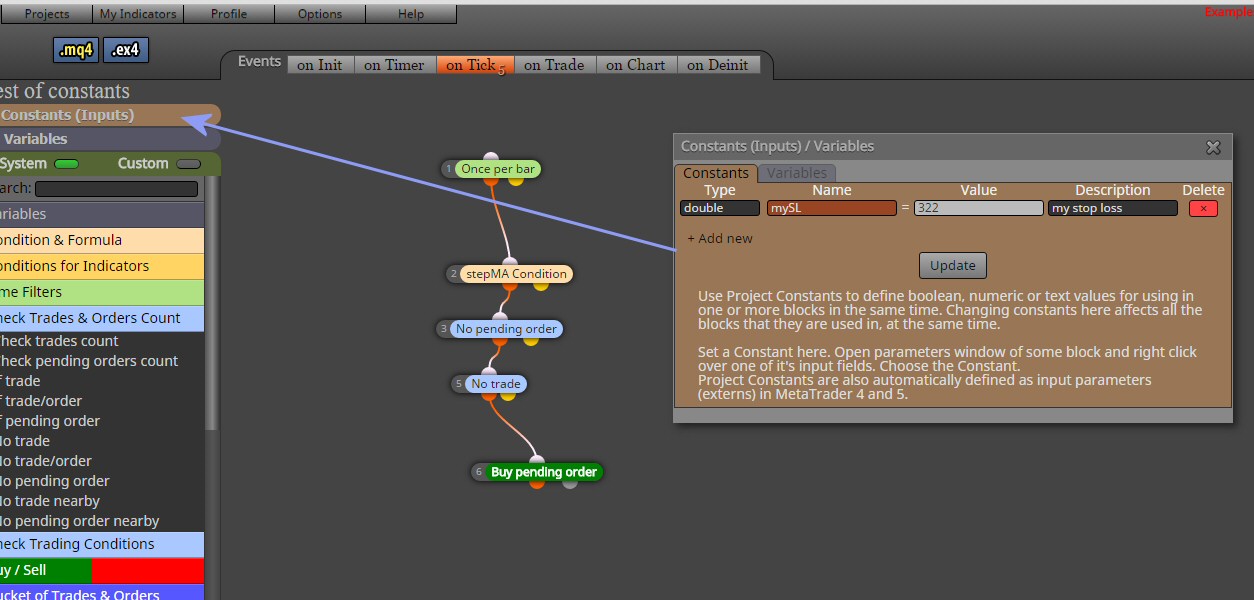Delete the mySL constant with red x
This screenshot has width=1254, height=600.
coord(1203,208)
